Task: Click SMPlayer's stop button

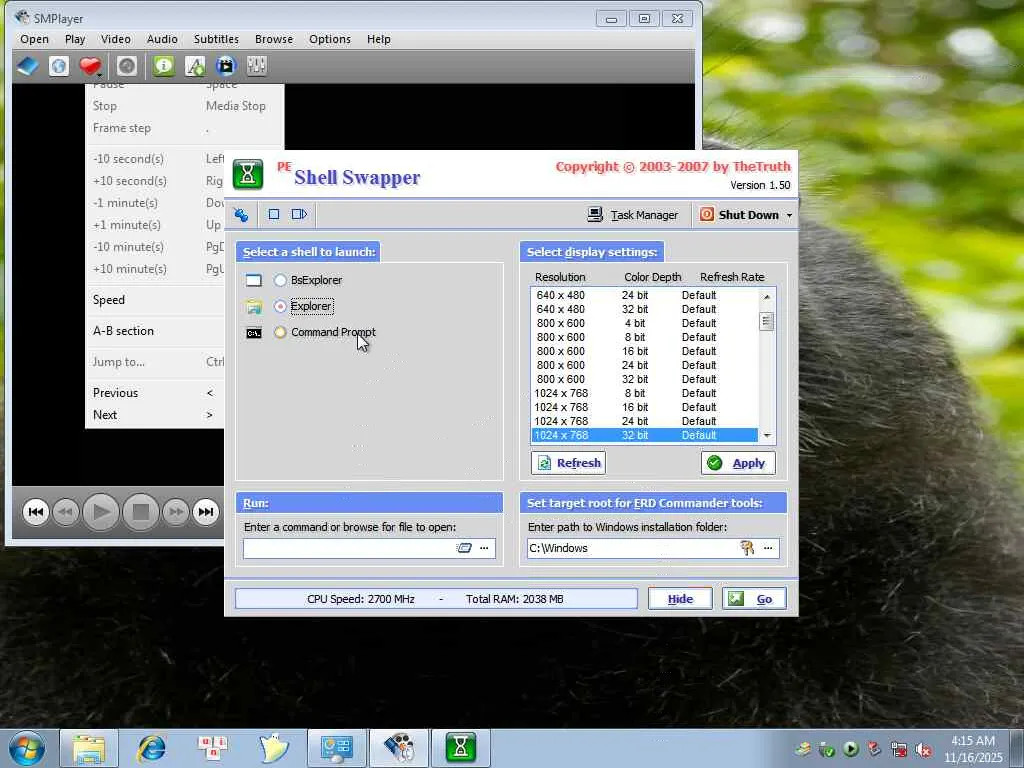Action: (x=140, y=512)
